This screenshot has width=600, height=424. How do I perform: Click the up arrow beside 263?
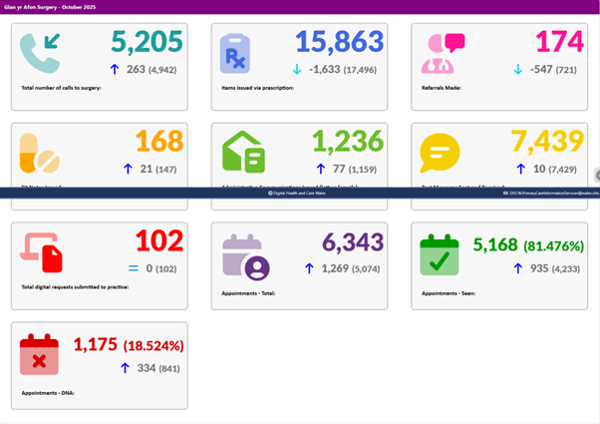tap(115, 69)
